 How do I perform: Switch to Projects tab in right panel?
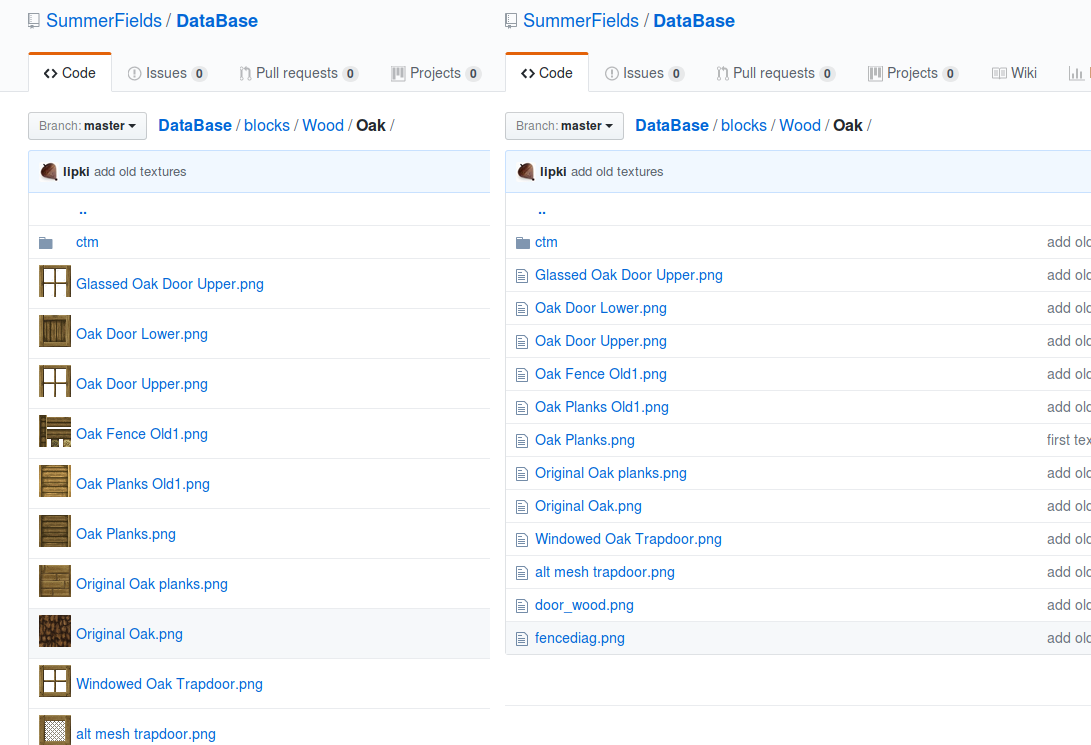click(913, 73)
